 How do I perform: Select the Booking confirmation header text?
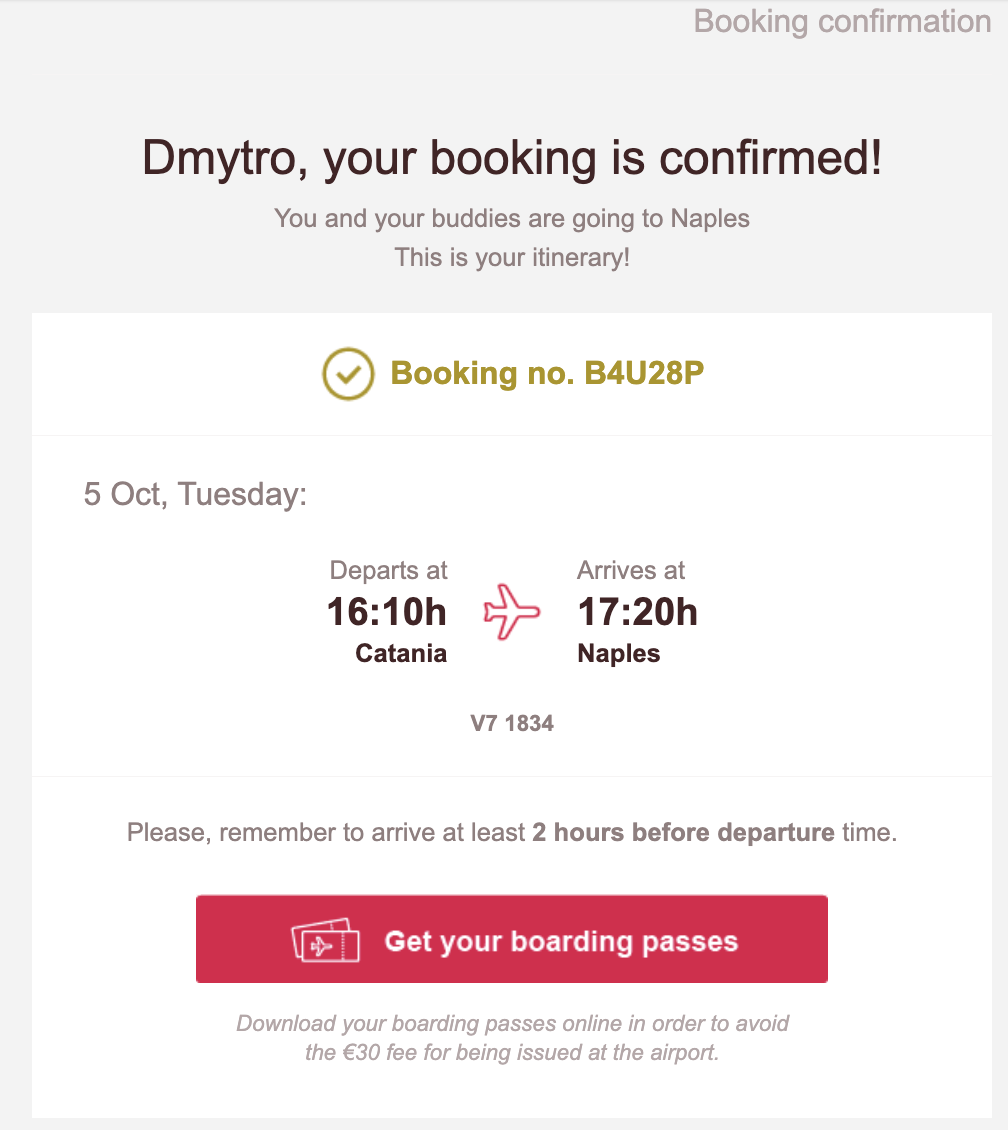point(842,21)
